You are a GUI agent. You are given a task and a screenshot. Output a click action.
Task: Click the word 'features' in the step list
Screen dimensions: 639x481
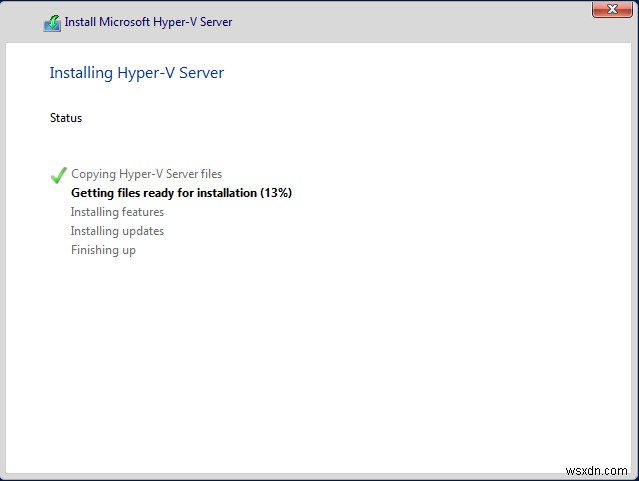(x=143, y=212)
